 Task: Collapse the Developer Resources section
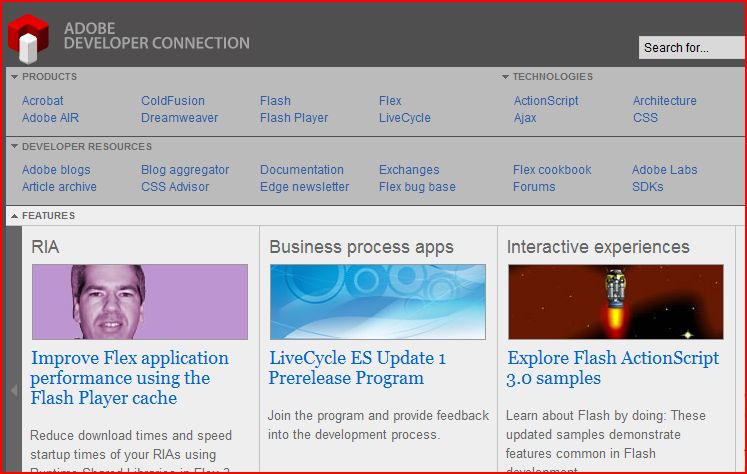coord(14,146)
